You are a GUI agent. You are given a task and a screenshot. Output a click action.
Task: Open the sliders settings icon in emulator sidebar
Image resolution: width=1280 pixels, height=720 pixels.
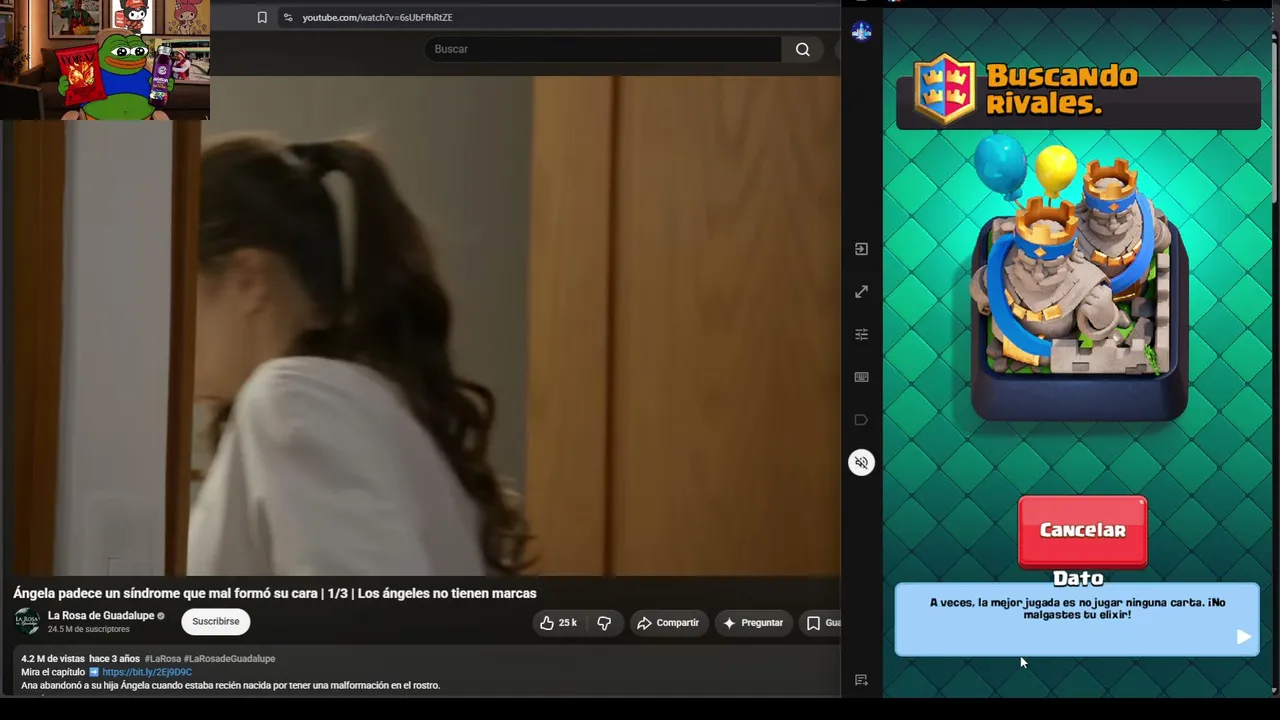[x=861, y=334]
